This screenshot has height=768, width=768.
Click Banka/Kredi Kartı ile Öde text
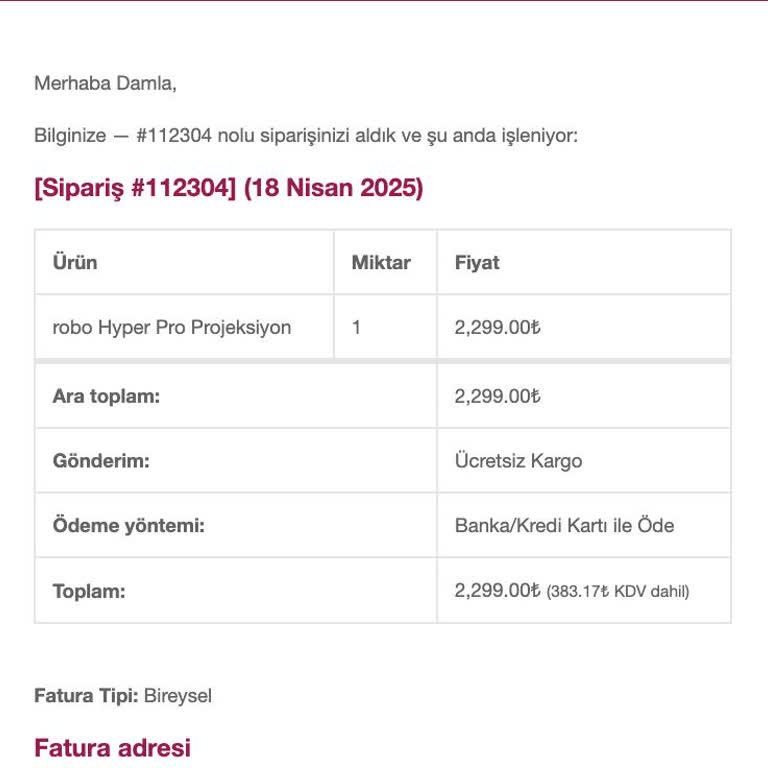tap(564, 525)
